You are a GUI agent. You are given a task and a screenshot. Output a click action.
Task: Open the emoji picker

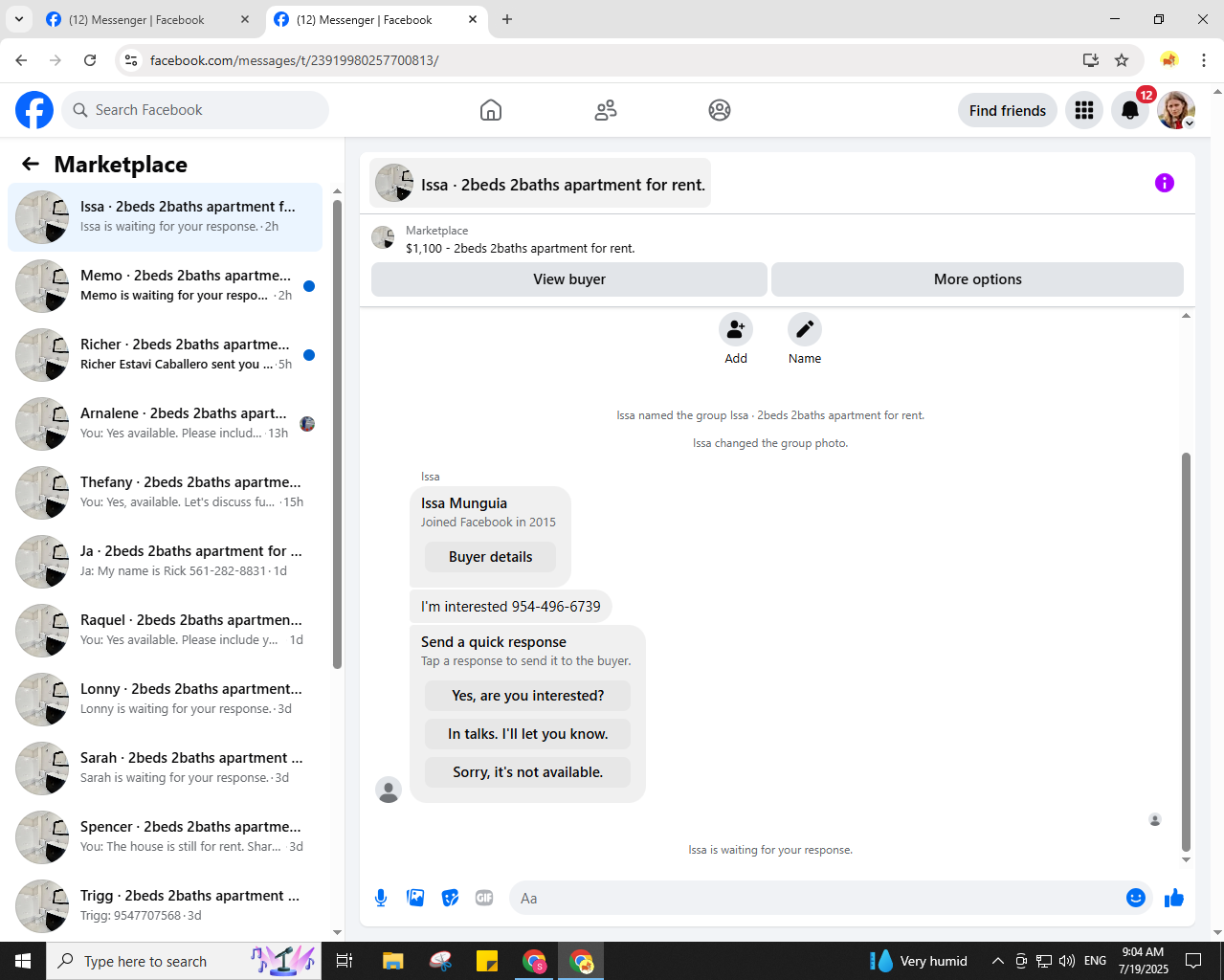(x=1136, y=898)
